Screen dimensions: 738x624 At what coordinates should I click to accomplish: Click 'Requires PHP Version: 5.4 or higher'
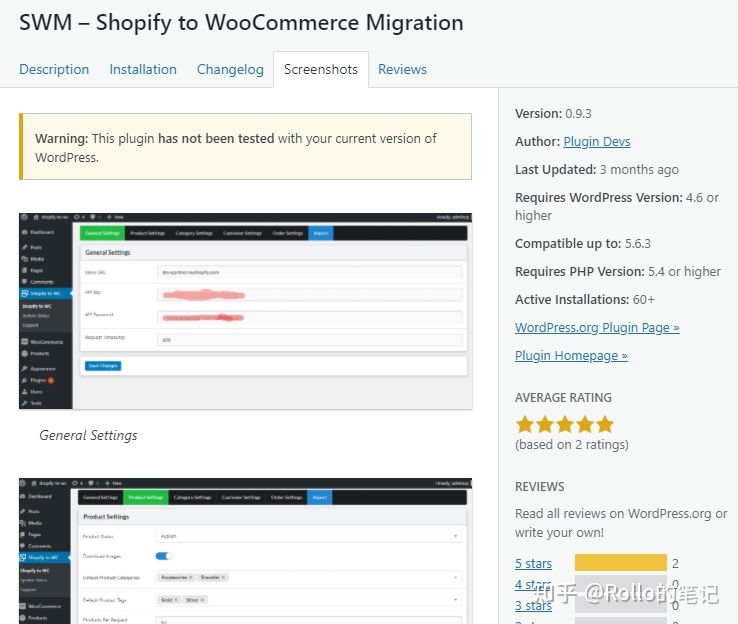[x=618, y=272]
